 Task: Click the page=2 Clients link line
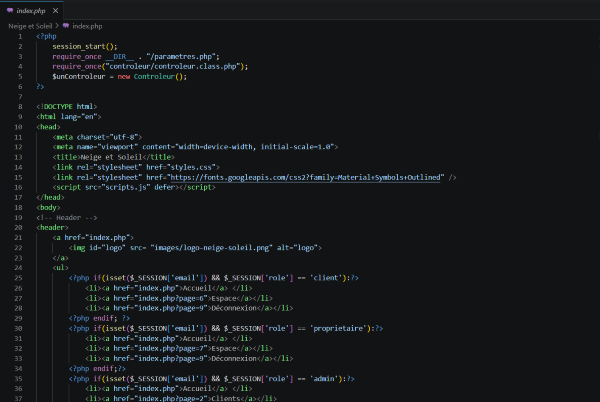[181, 398]
